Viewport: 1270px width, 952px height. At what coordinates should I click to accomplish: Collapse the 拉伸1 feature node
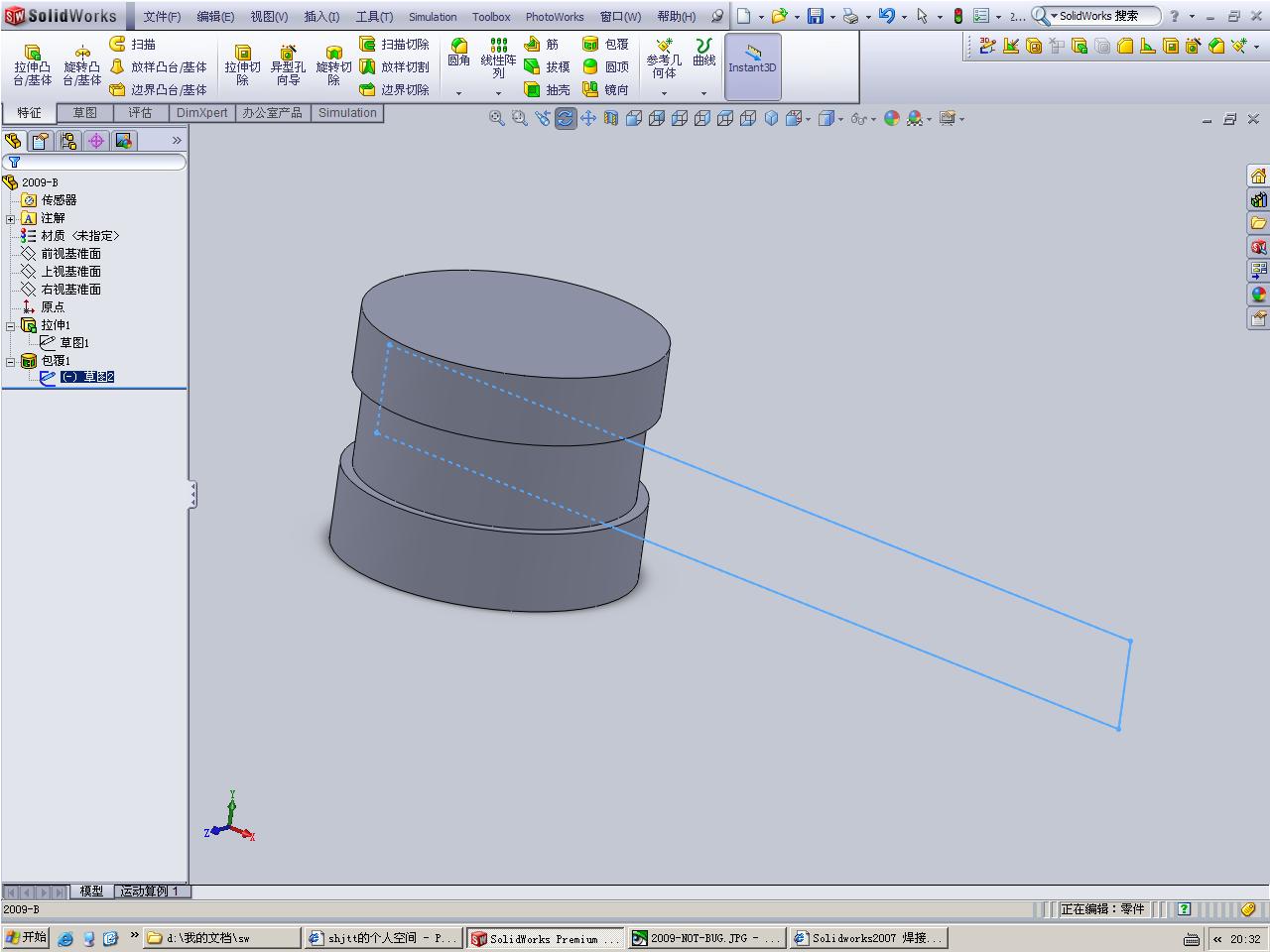[x=10, y=325]
